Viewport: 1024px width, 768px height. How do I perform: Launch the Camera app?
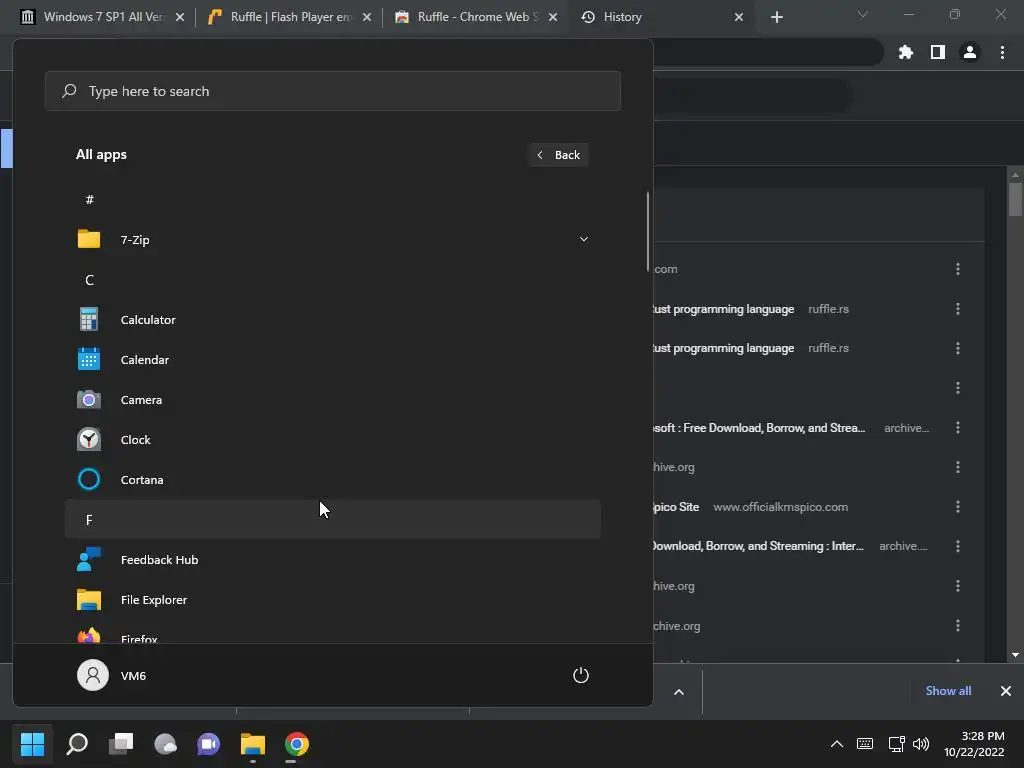332,400
